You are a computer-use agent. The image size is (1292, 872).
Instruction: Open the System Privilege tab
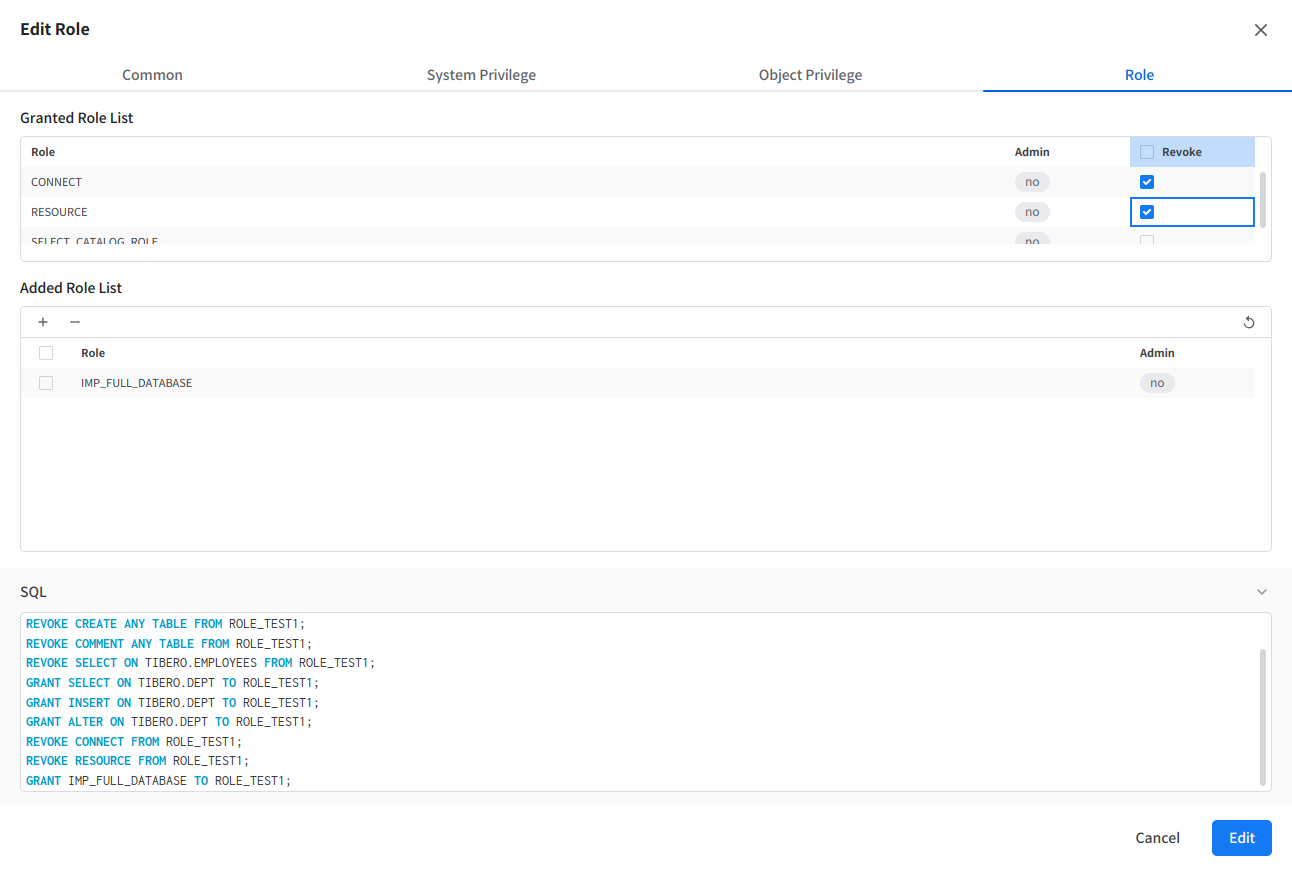click(481, 75)
